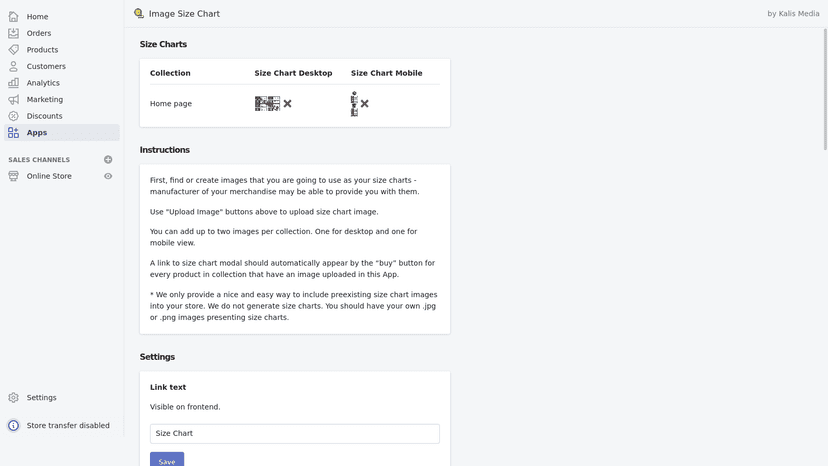The width and height of the screenshot is (828, 466).
Task: Remove the mobile size chart image
Action: 364,104
